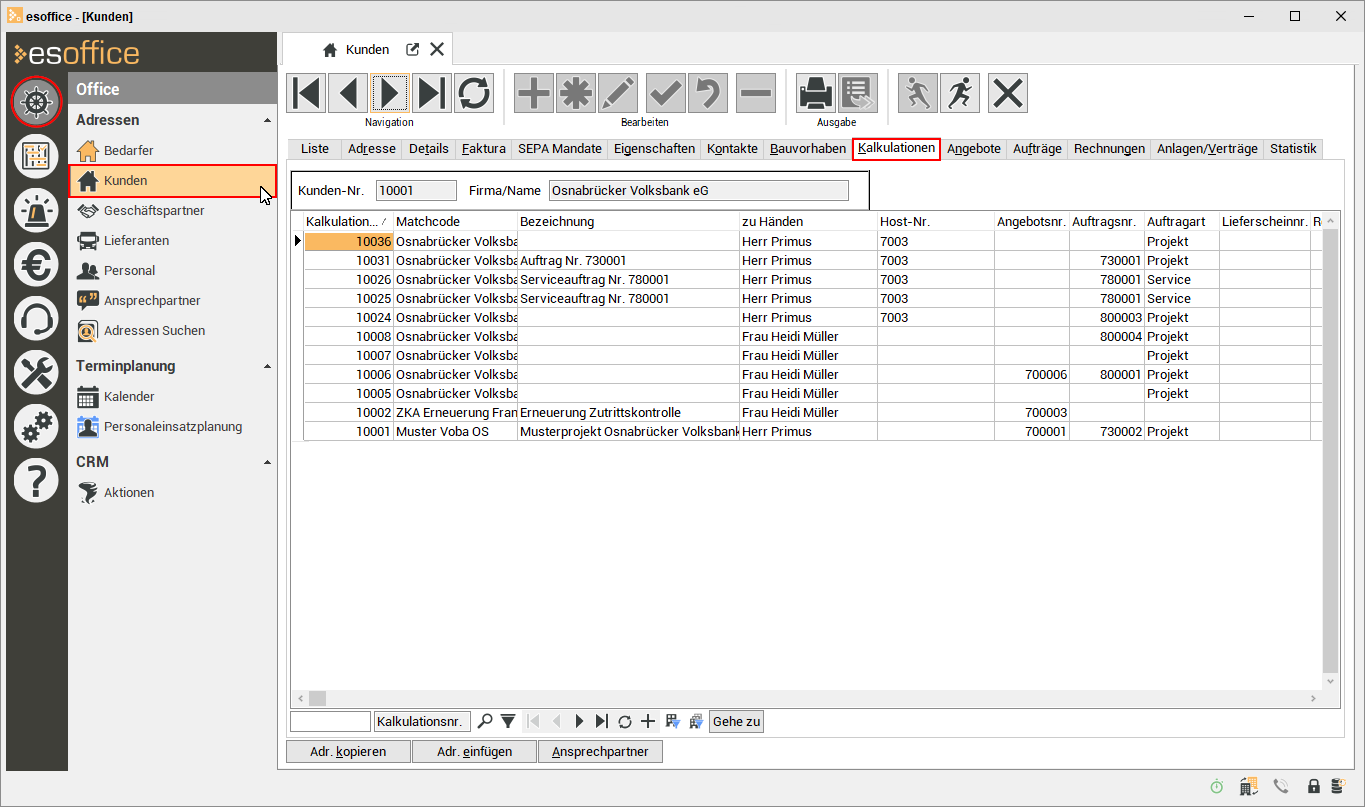Click the asterisk copy-record icon in Bearbeiten

[x=576, y=93]
